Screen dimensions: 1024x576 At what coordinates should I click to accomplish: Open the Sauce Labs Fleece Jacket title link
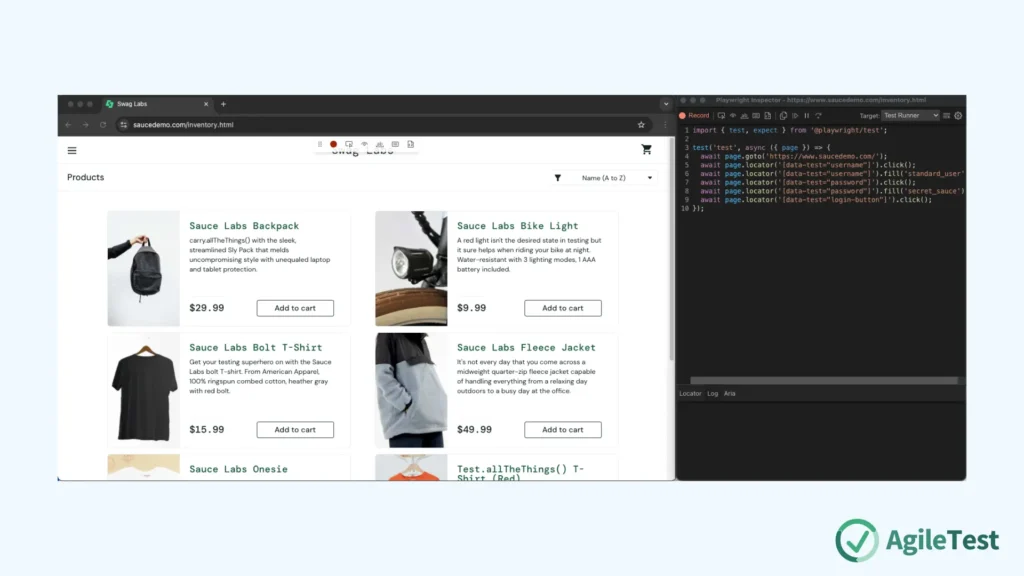coord(526,347)
